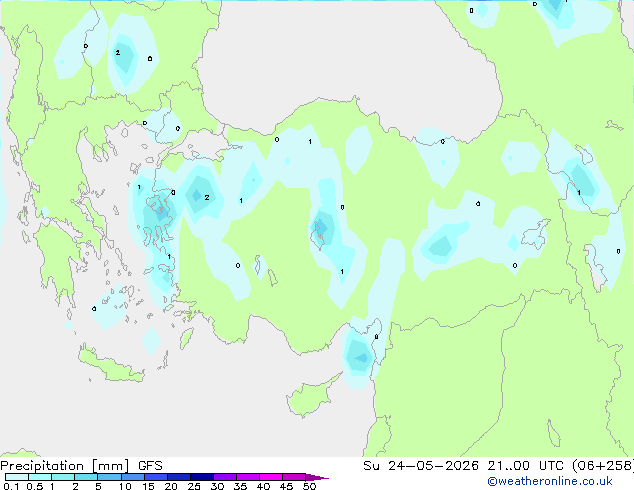Select the legend label 50
Viewport: 634px width, 490px height.
pos(309,486)
